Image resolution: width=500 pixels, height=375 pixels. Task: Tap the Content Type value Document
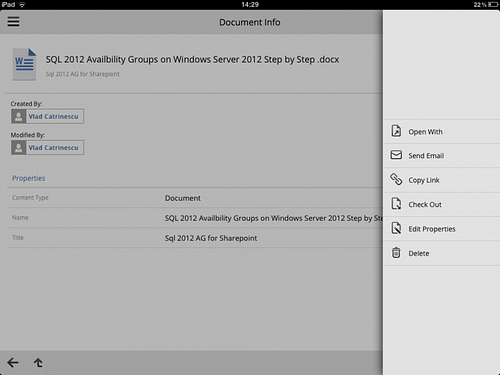183,198
